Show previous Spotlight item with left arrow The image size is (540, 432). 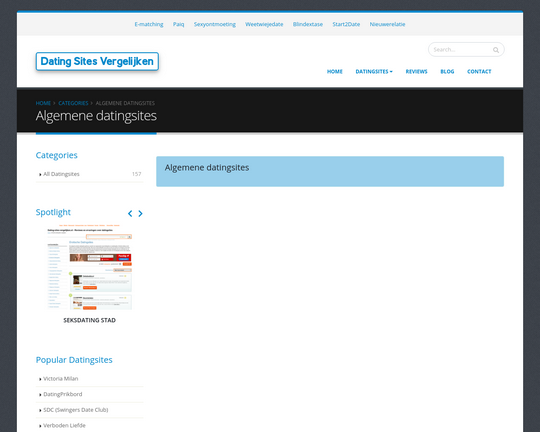click(130, 214)
